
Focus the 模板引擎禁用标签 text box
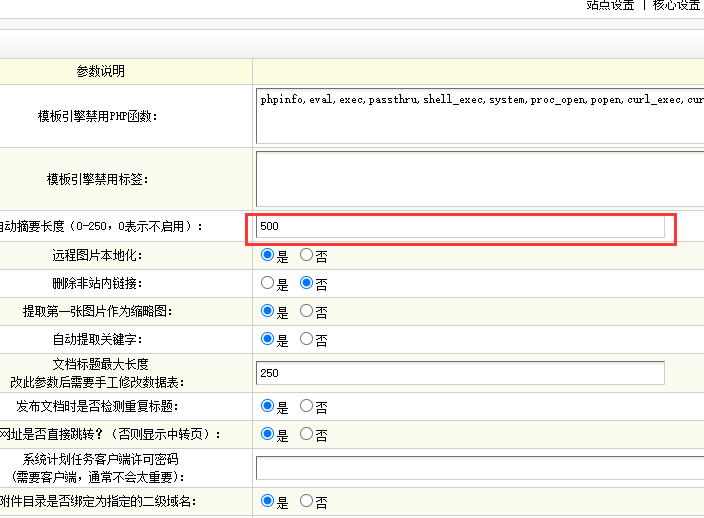click(480, 178)
